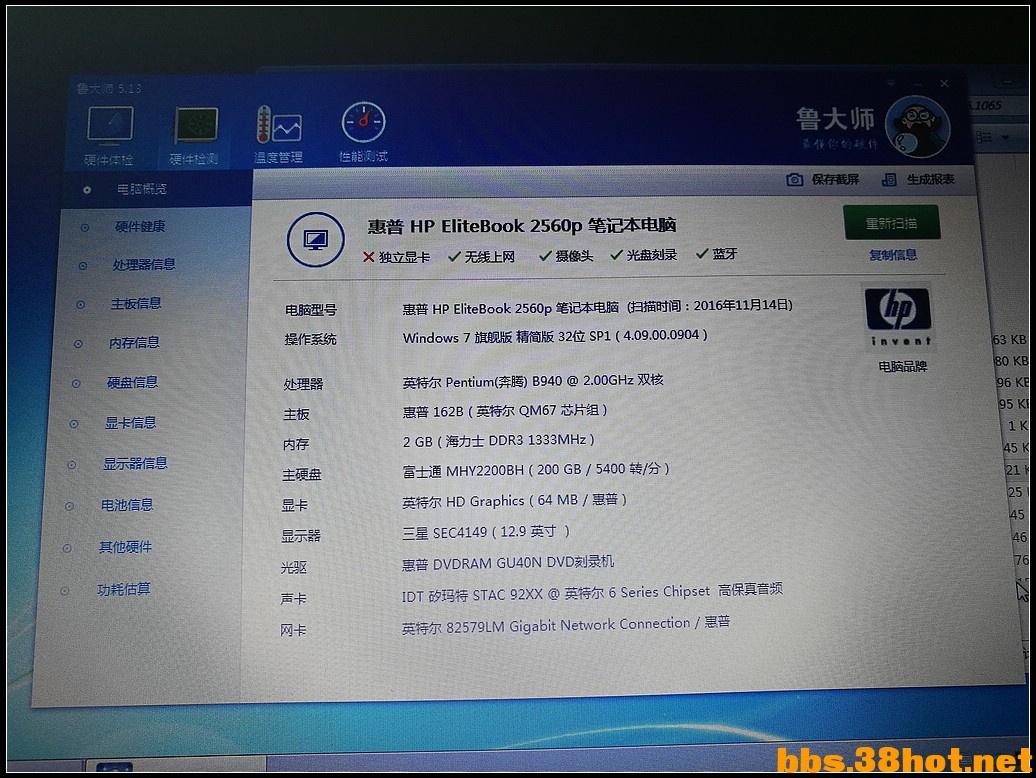Click the green 重新扫描 rescan button
This screenshot has width=1036, height=778.
click(x=891, y=223)
